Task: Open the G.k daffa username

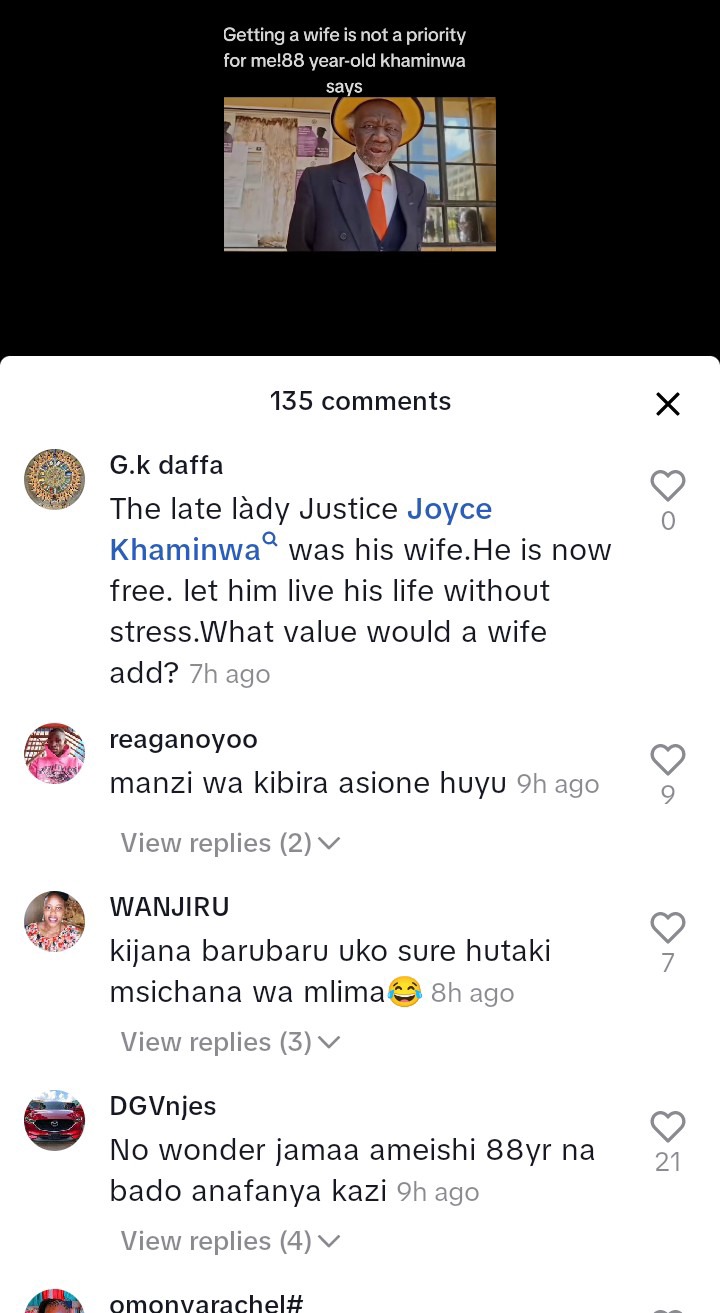Action: coord(166,465)
